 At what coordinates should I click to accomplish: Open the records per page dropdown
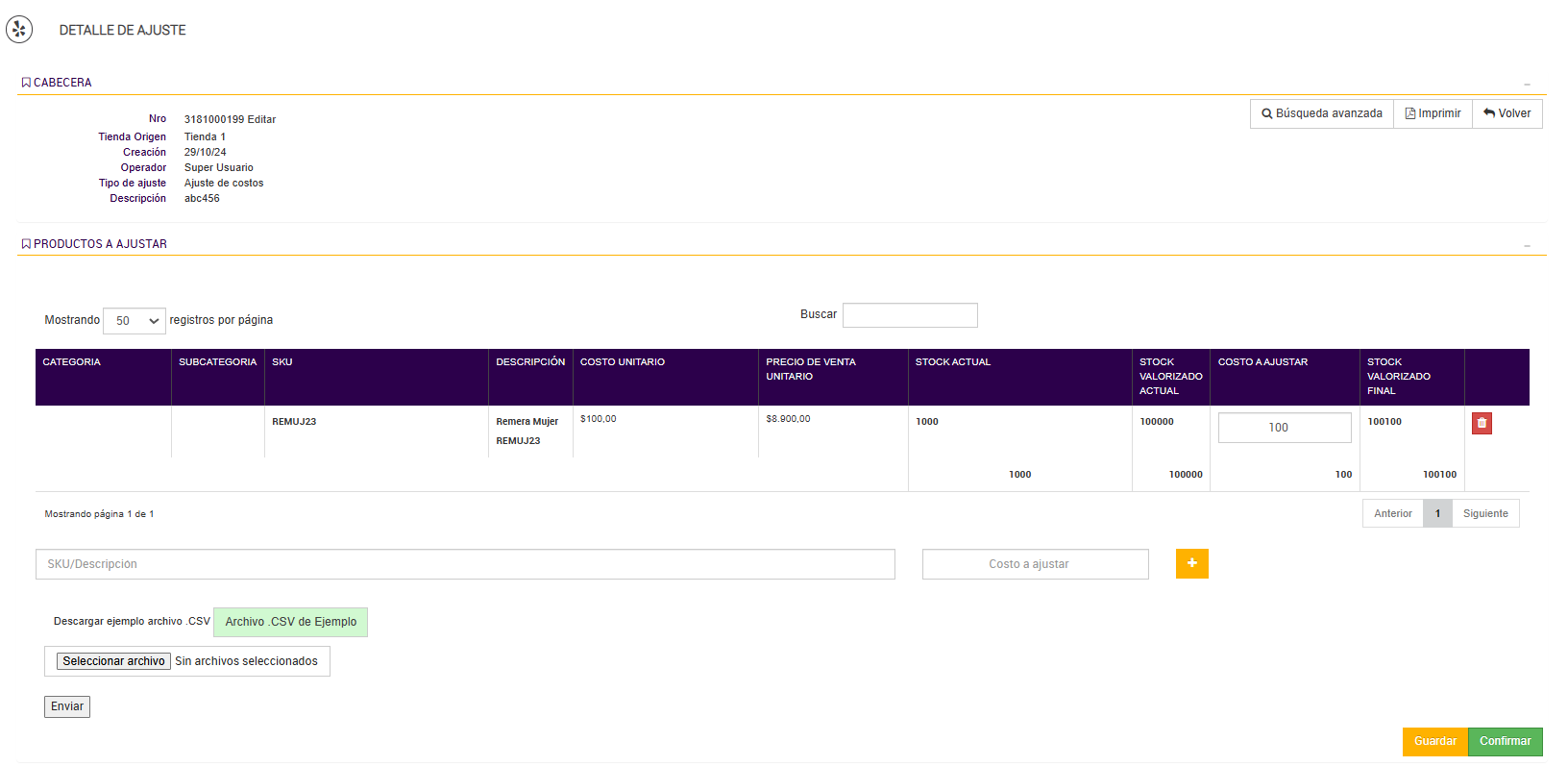click(135, 321)
